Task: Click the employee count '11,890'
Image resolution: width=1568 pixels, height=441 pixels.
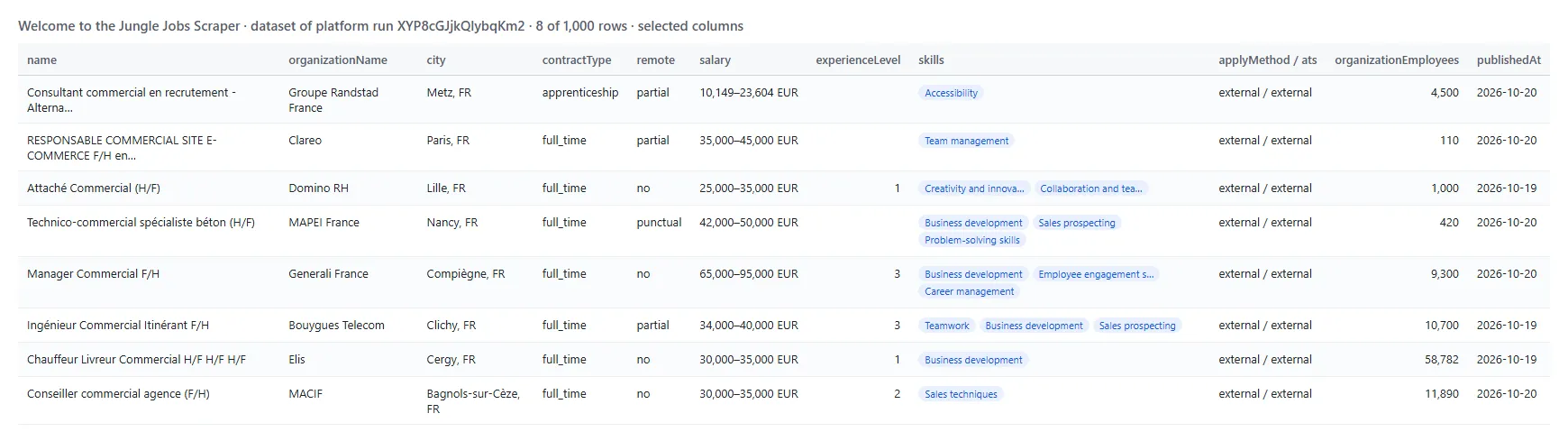Action: pos(1442,394)
